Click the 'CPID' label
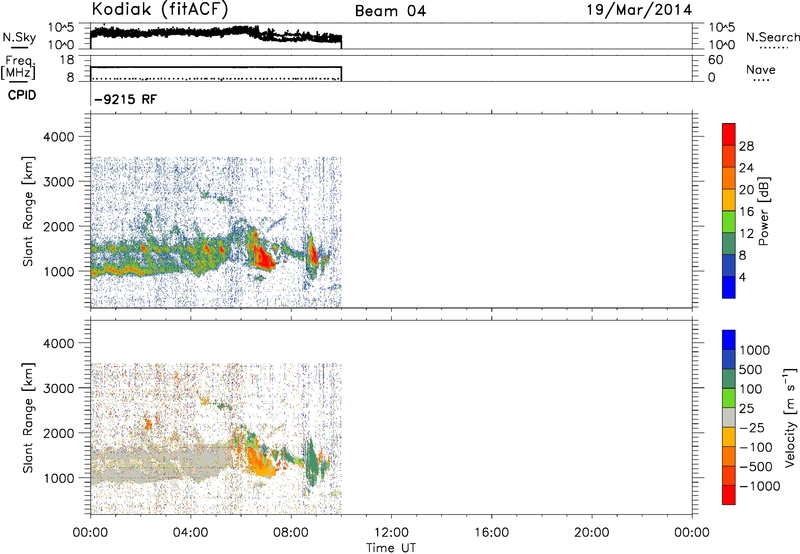This screenshot has height=554, width=800. click(x=22, y=95)
